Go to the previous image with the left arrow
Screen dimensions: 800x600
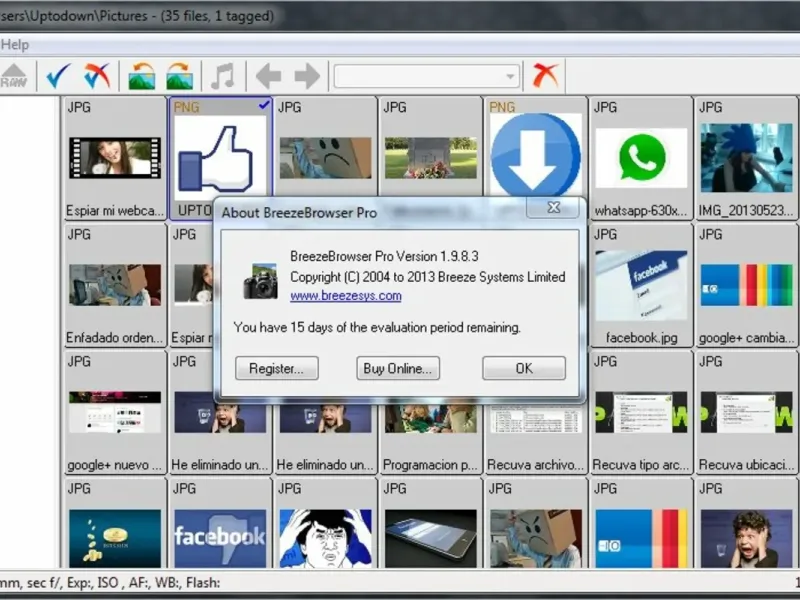268,76
